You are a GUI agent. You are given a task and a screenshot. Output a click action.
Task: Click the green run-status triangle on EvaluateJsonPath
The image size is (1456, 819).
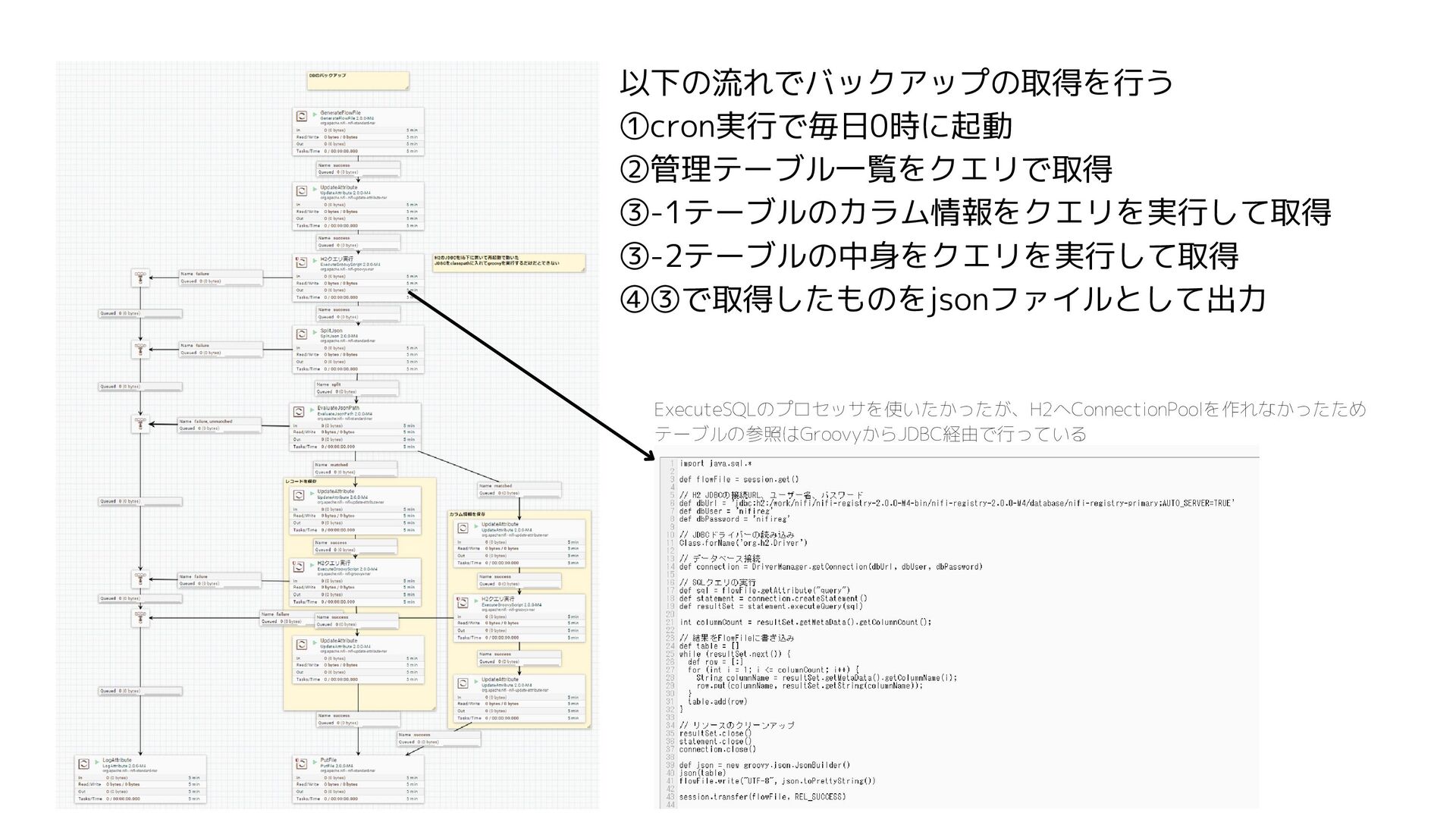click(x=312, y=409)
